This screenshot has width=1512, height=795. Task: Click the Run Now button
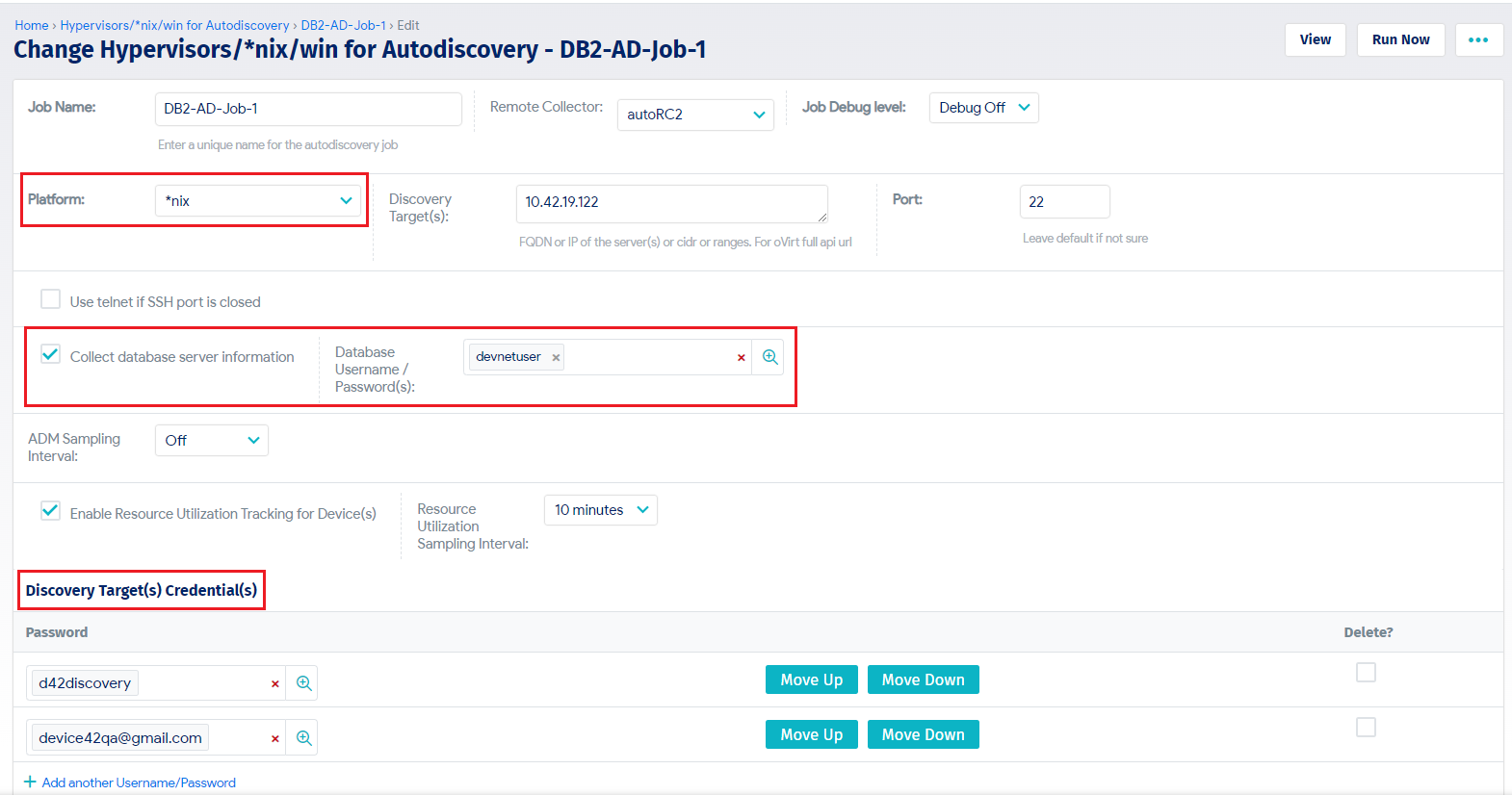pyautogui.click(x=1400, y=39)
